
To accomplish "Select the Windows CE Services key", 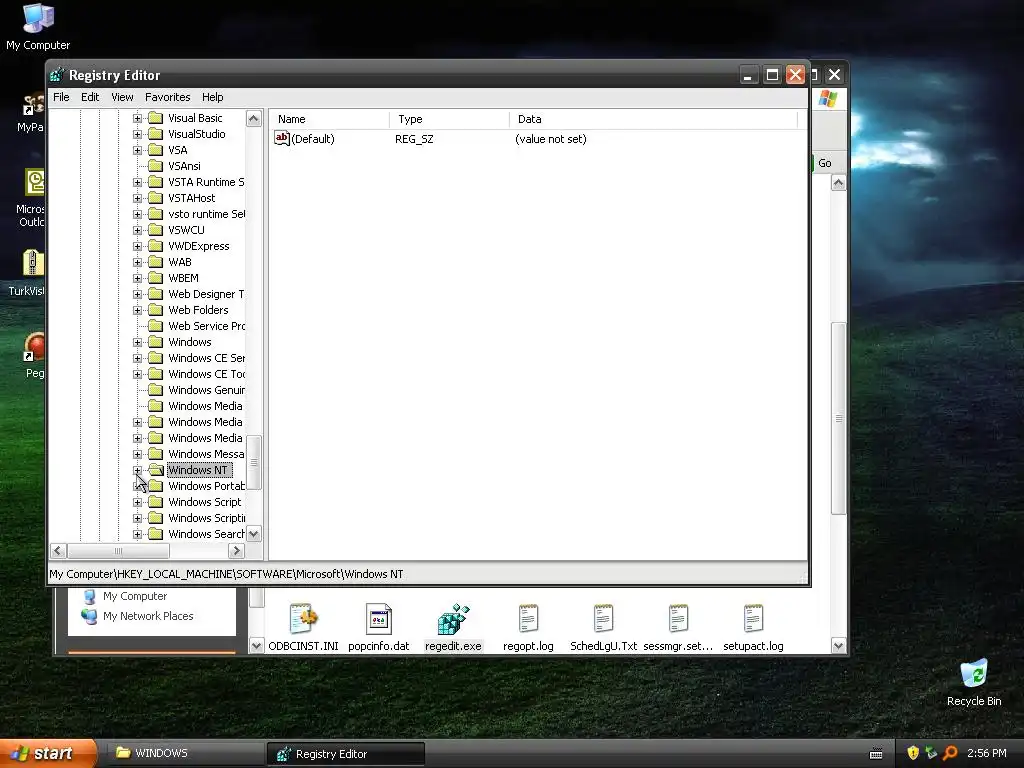I will click(x=206, y=358).
